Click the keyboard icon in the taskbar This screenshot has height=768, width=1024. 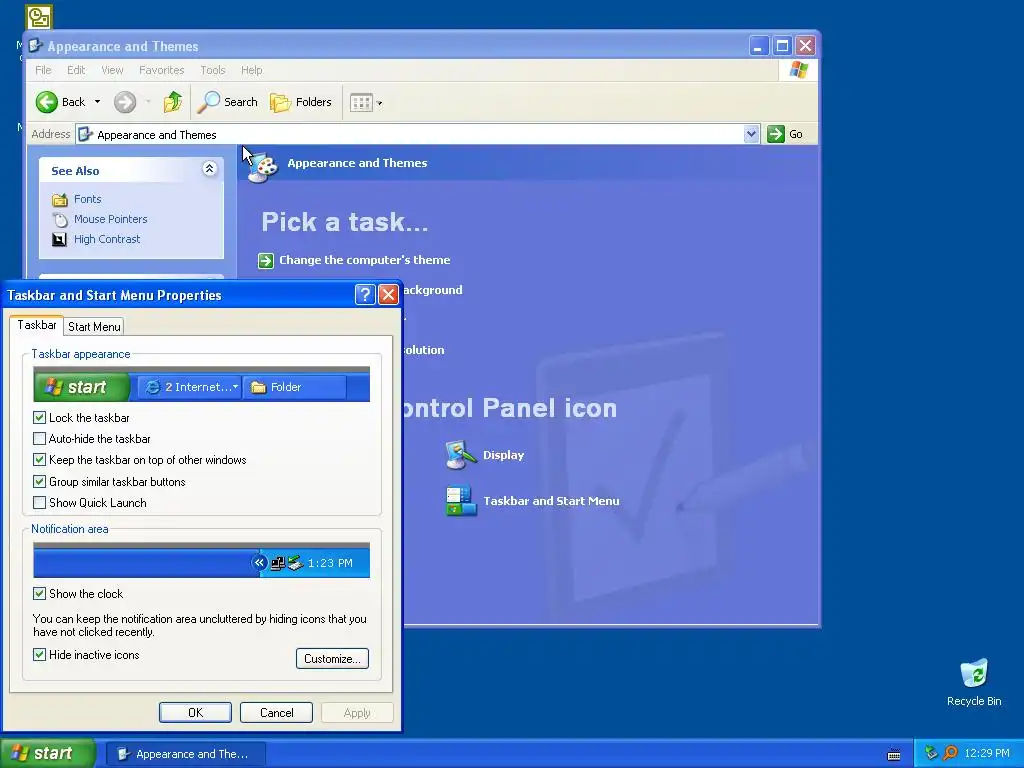[894, 755]
